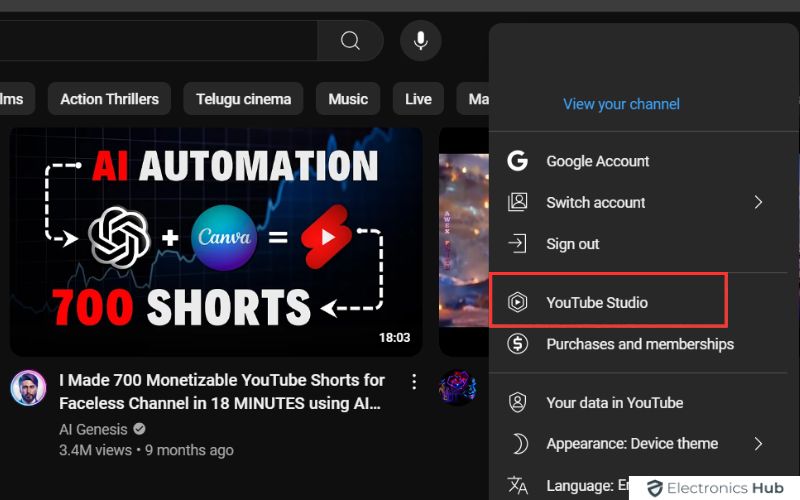The width and height of the screenshot is (800, 500).
Task: Click the verified badge beside AI Genesis
Action: point(139,429)
